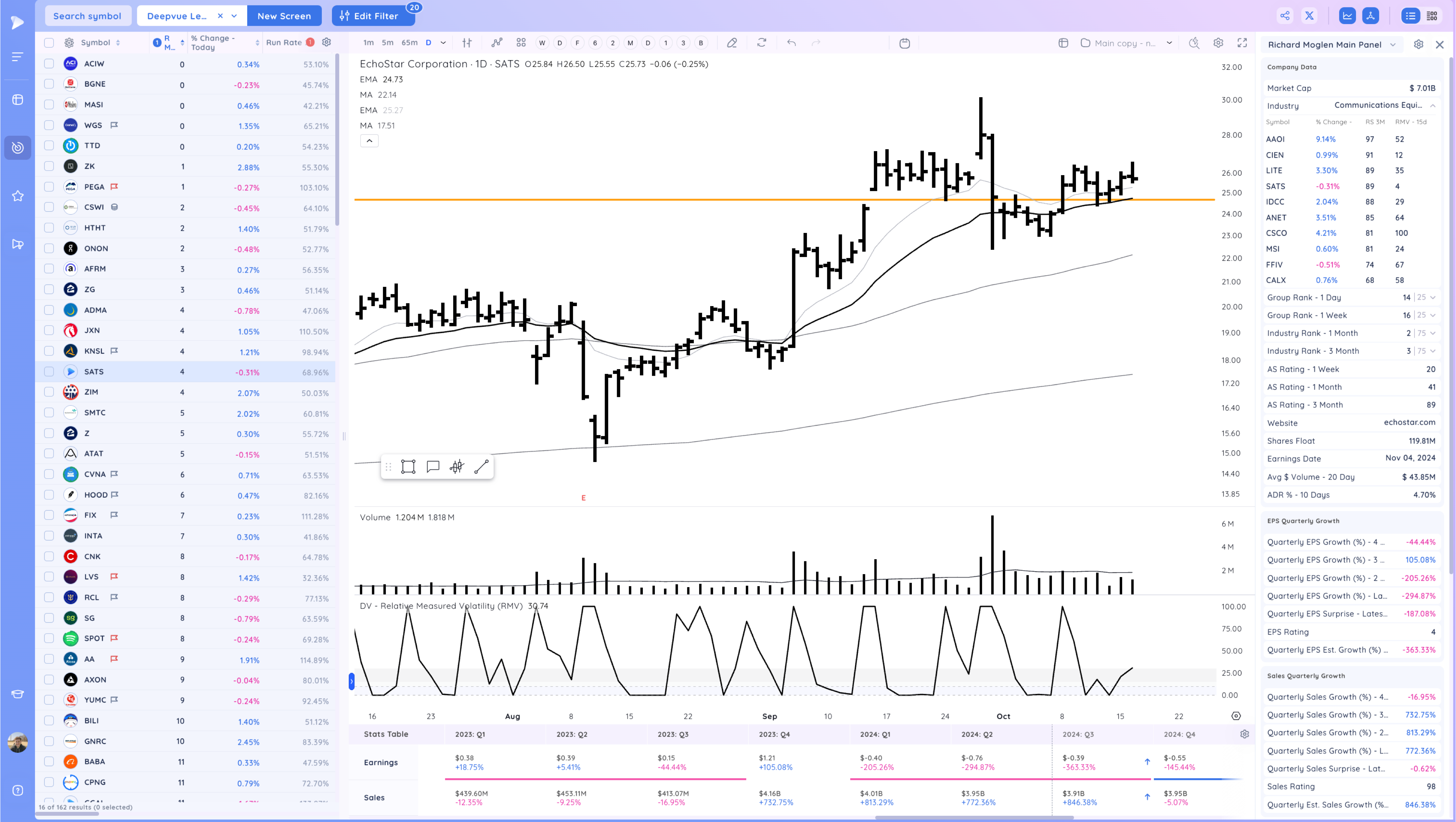Toggle fullscreen chart icon
Viewport: 1456px width, 822px height.
coord(1242,43)
